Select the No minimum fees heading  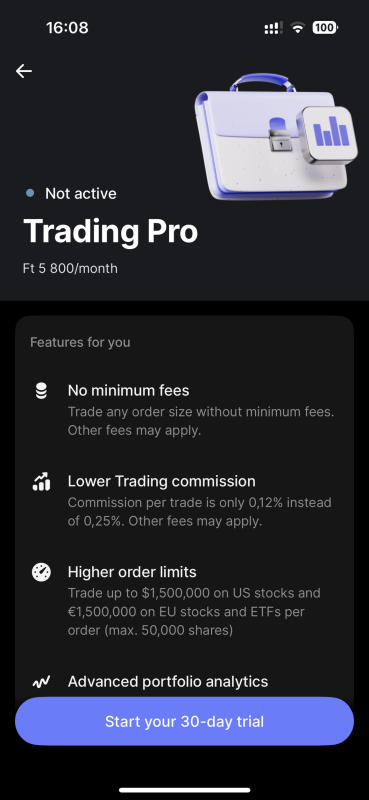(x=129, y=390)
